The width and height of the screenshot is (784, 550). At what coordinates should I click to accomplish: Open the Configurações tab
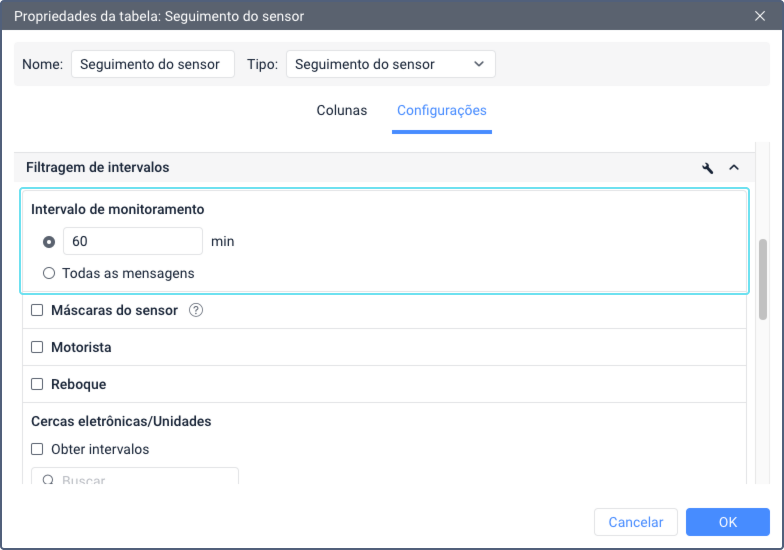[441, 110]
